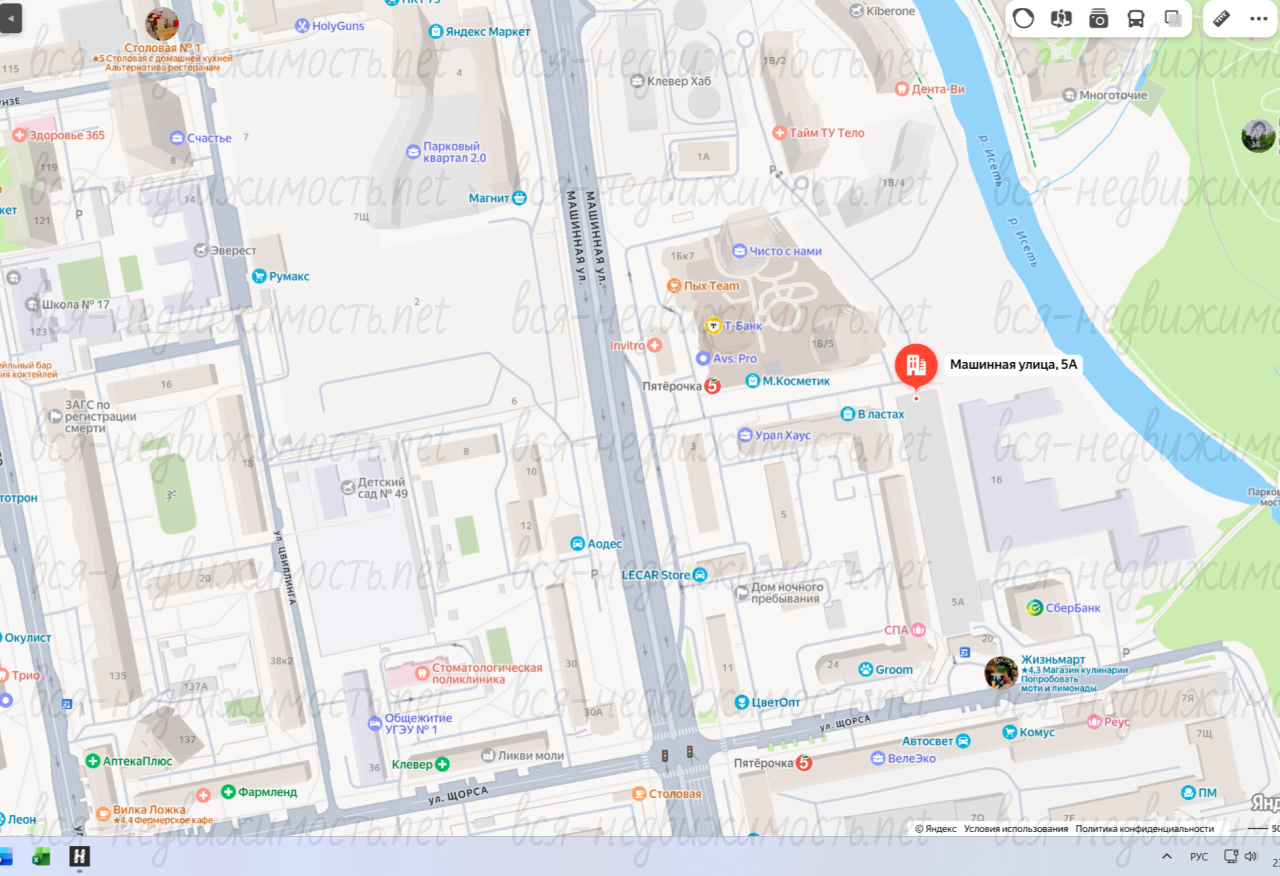
Task: Expand the collapsed side panel arrow
Action: (x=10, y=18)
